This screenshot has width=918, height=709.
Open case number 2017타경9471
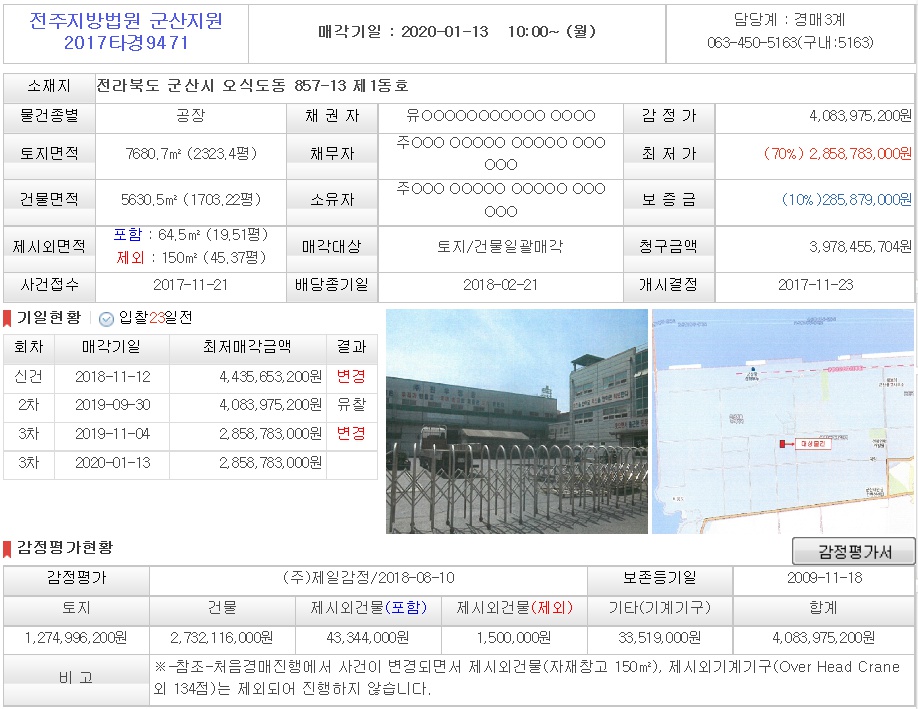pos(126,43)
